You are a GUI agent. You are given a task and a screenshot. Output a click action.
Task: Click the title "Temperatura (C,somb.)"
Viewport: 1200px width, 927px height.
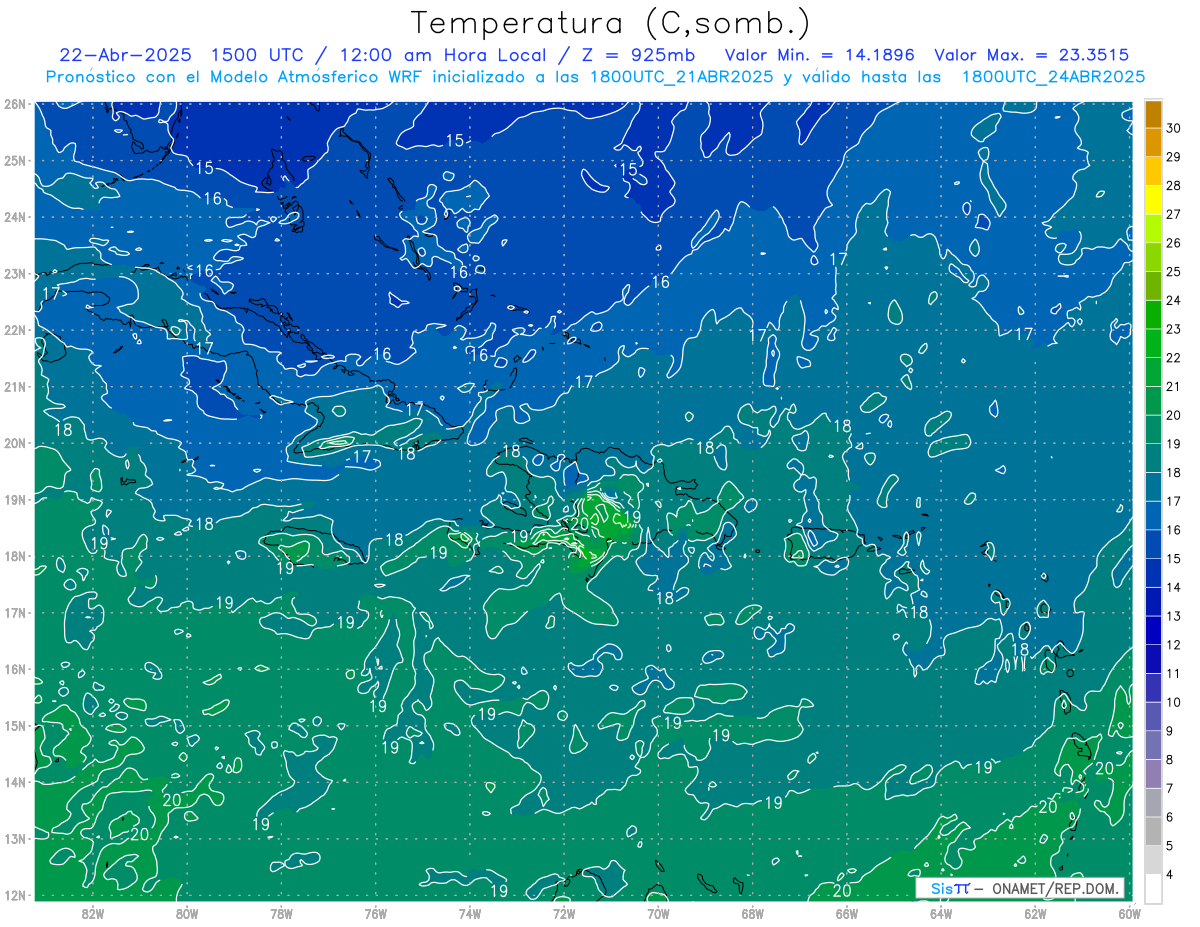[611, 23]
